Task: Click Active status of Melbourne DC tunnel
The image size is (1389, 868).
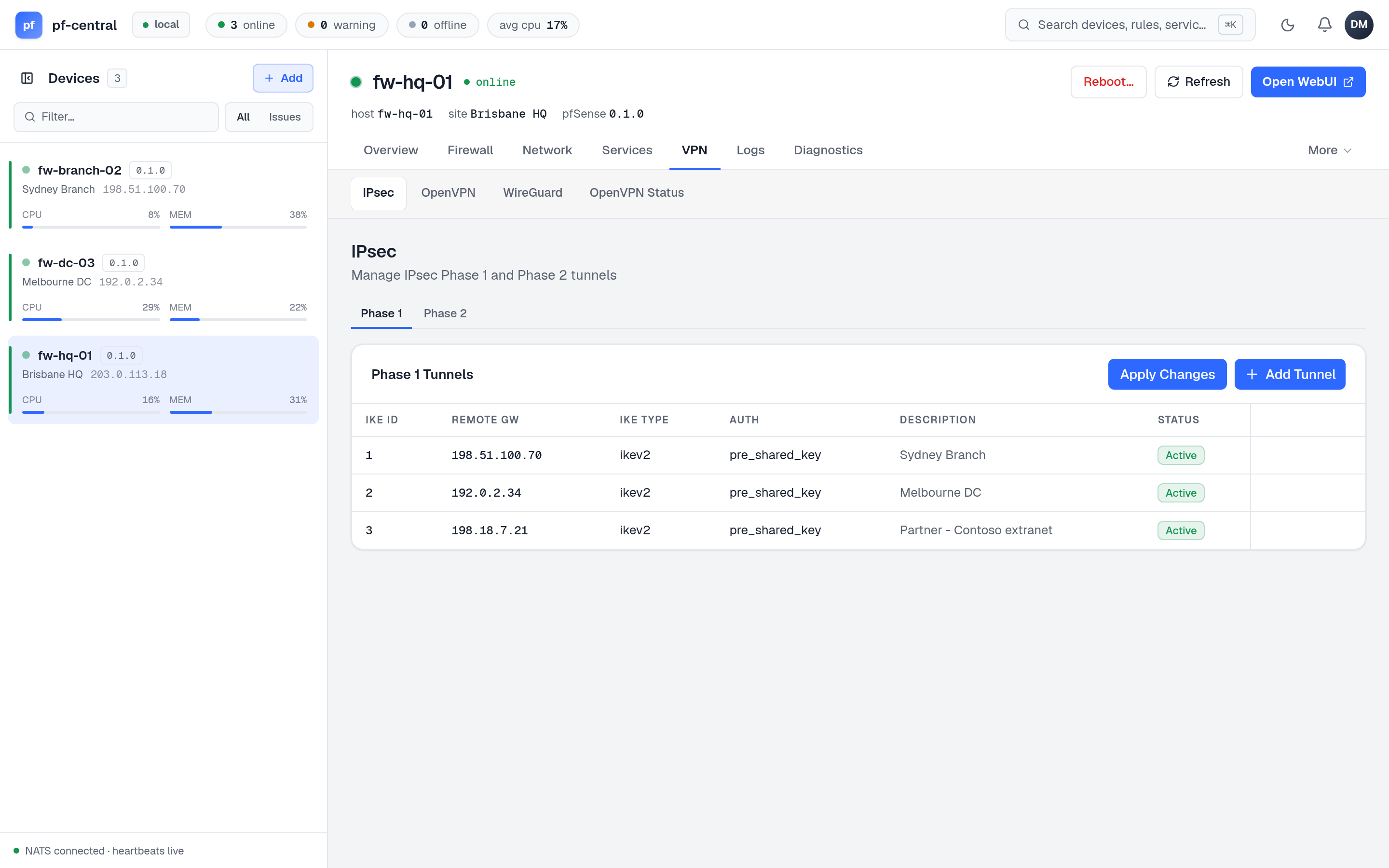Action: click(1181, 493)
